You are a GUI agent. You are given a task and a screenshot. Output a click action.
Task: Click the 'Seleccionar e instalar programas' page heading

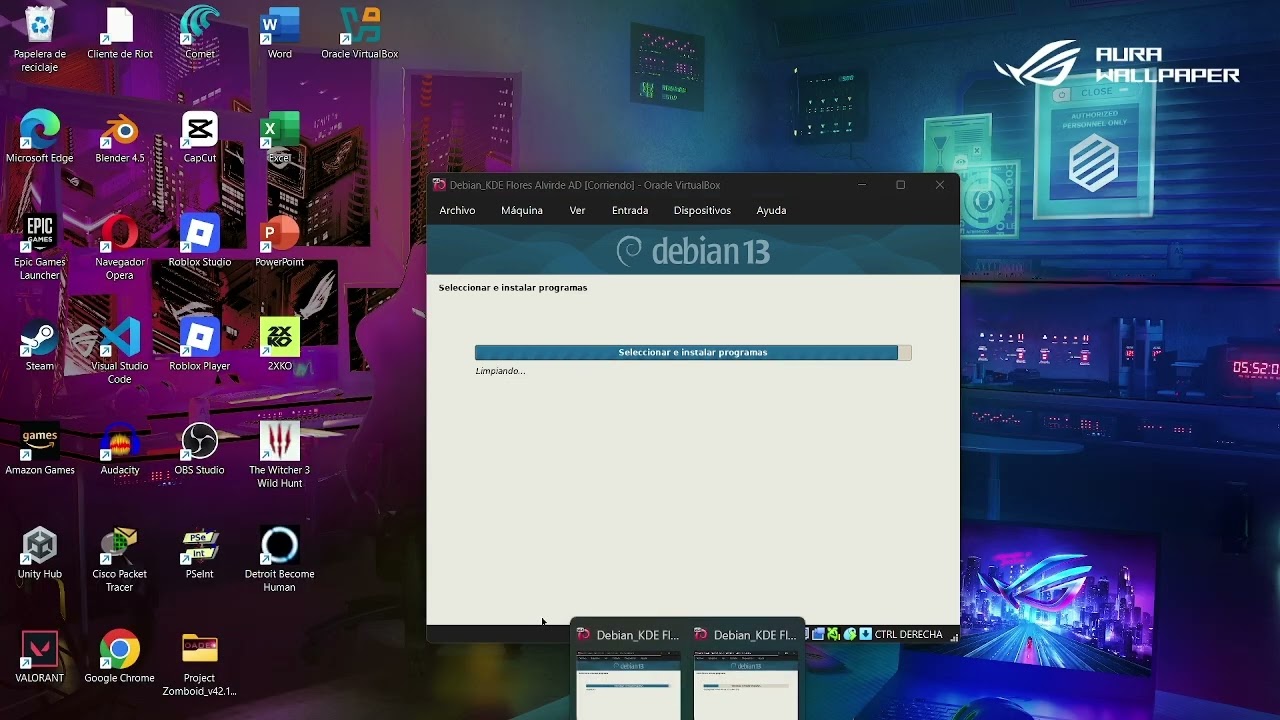click(x=513, y=288)
